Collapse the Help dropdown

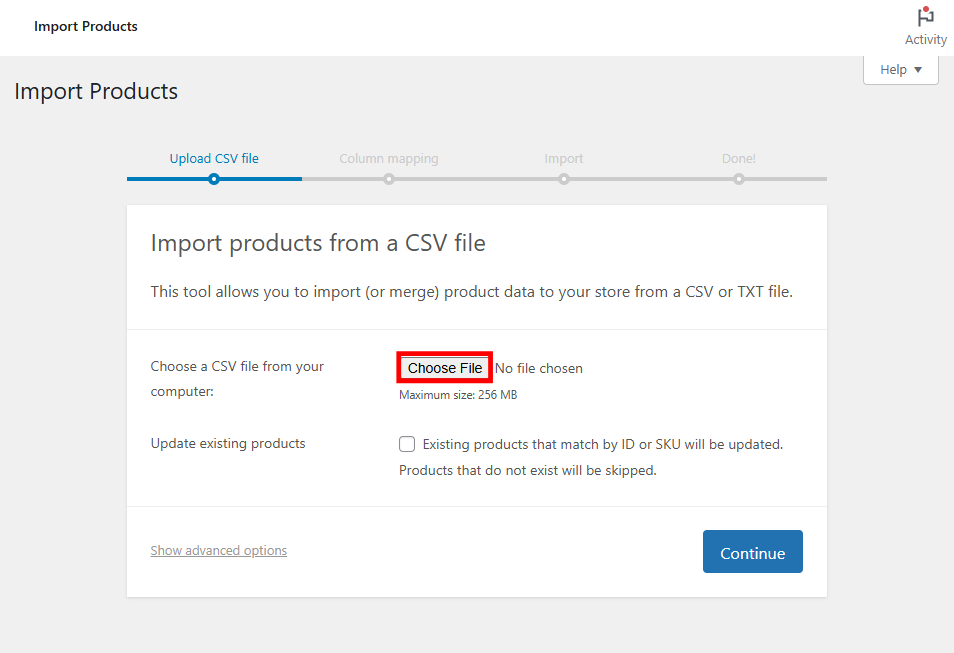tap(899, 68)
